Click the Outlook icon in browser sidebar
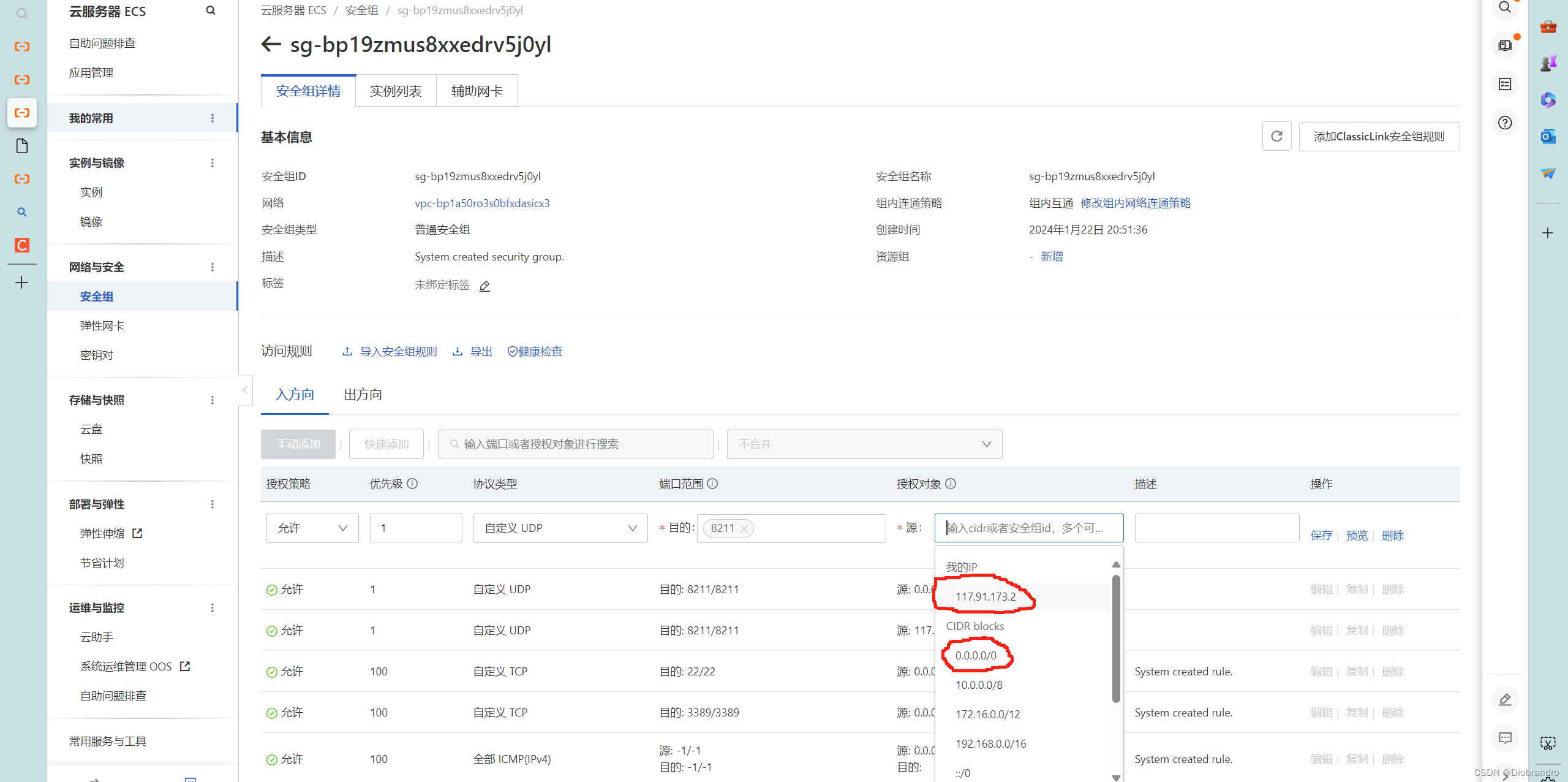Viewport: 1568px width, 782px height. pyautogui.click(x=1548, y=136)
